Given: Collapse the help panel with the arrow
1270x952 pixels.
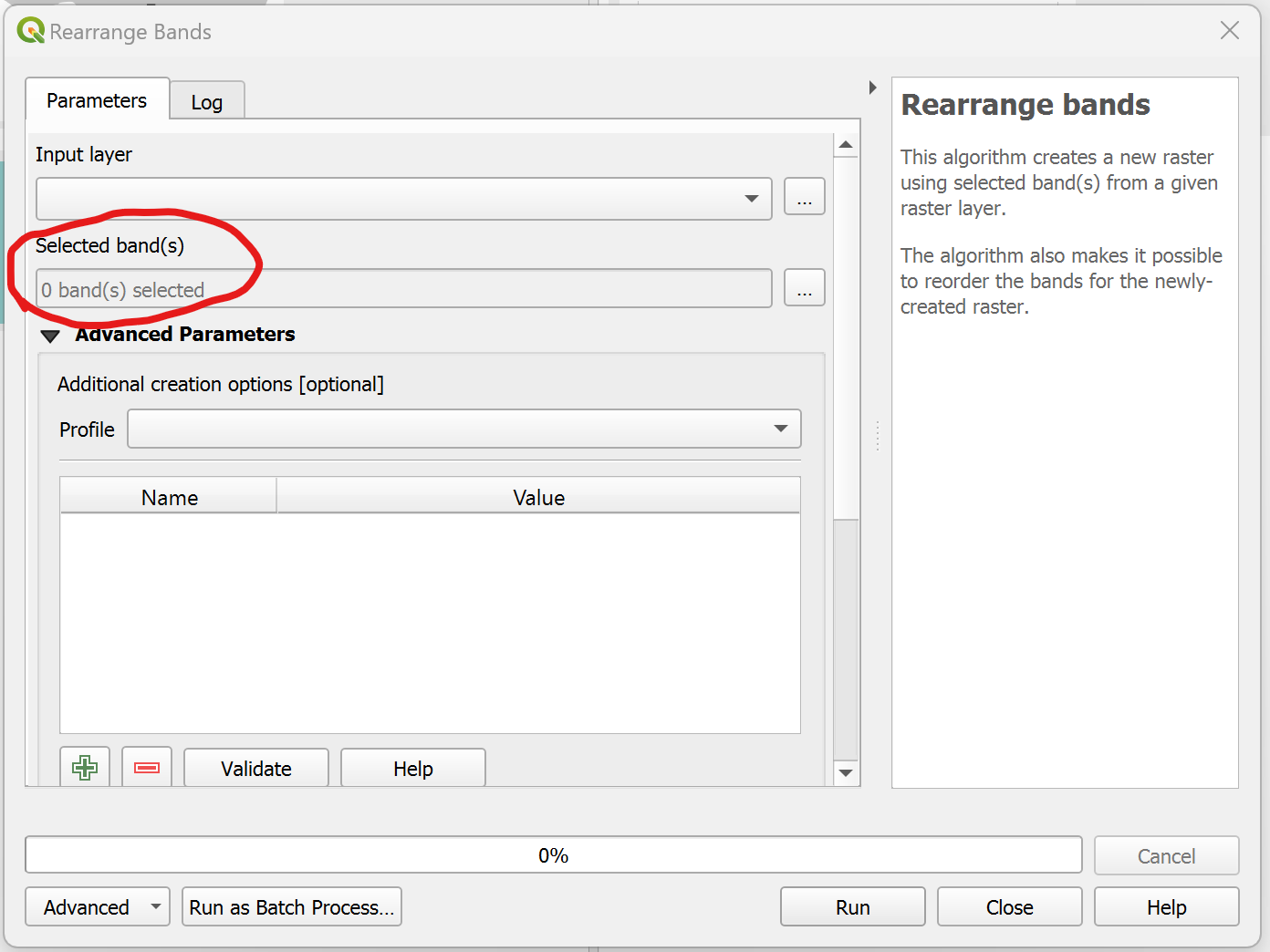Looking at the screenshot, I should (872, 87).
